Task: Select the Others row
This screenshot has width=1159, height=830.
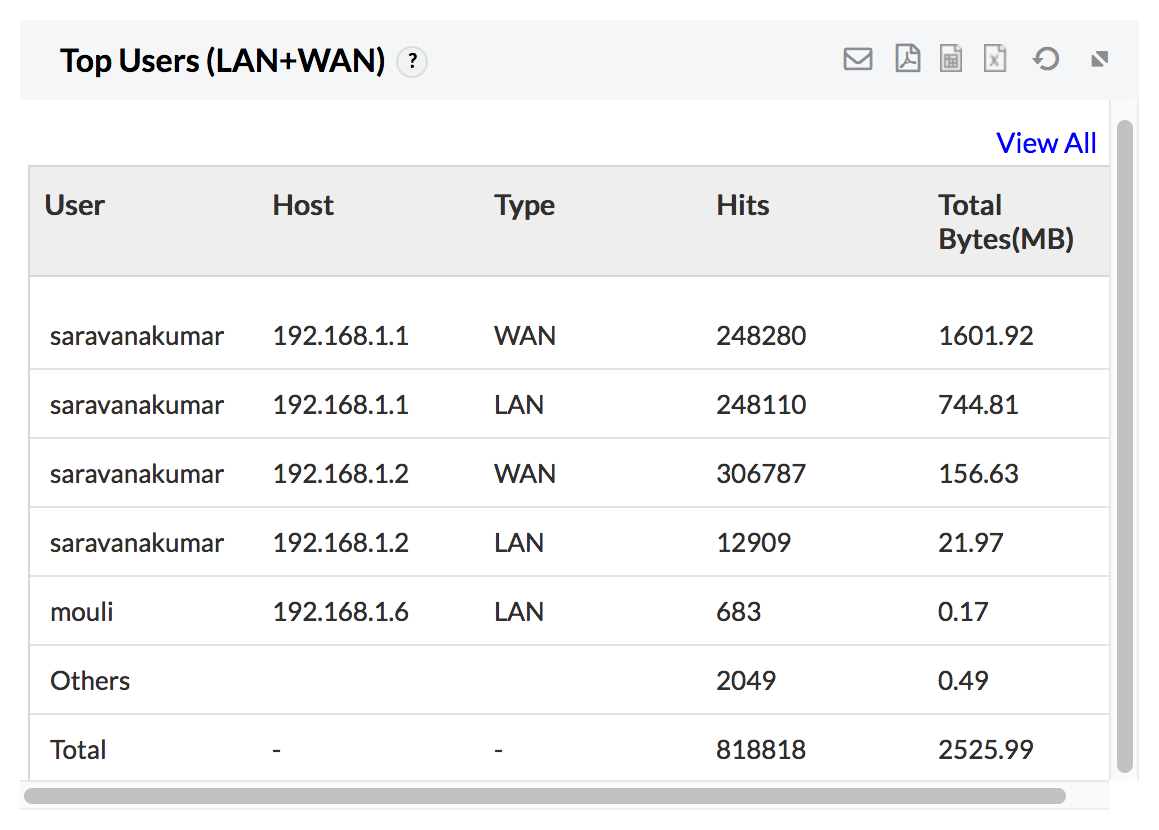Action: pyautogui.click(x=90, y=681)
